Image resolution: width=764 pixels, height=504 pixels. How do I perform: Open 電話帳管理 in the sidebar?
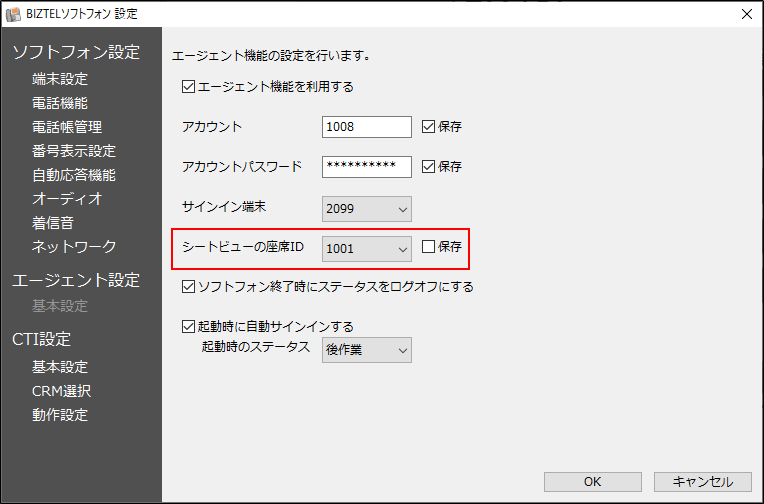pos(67,127)
